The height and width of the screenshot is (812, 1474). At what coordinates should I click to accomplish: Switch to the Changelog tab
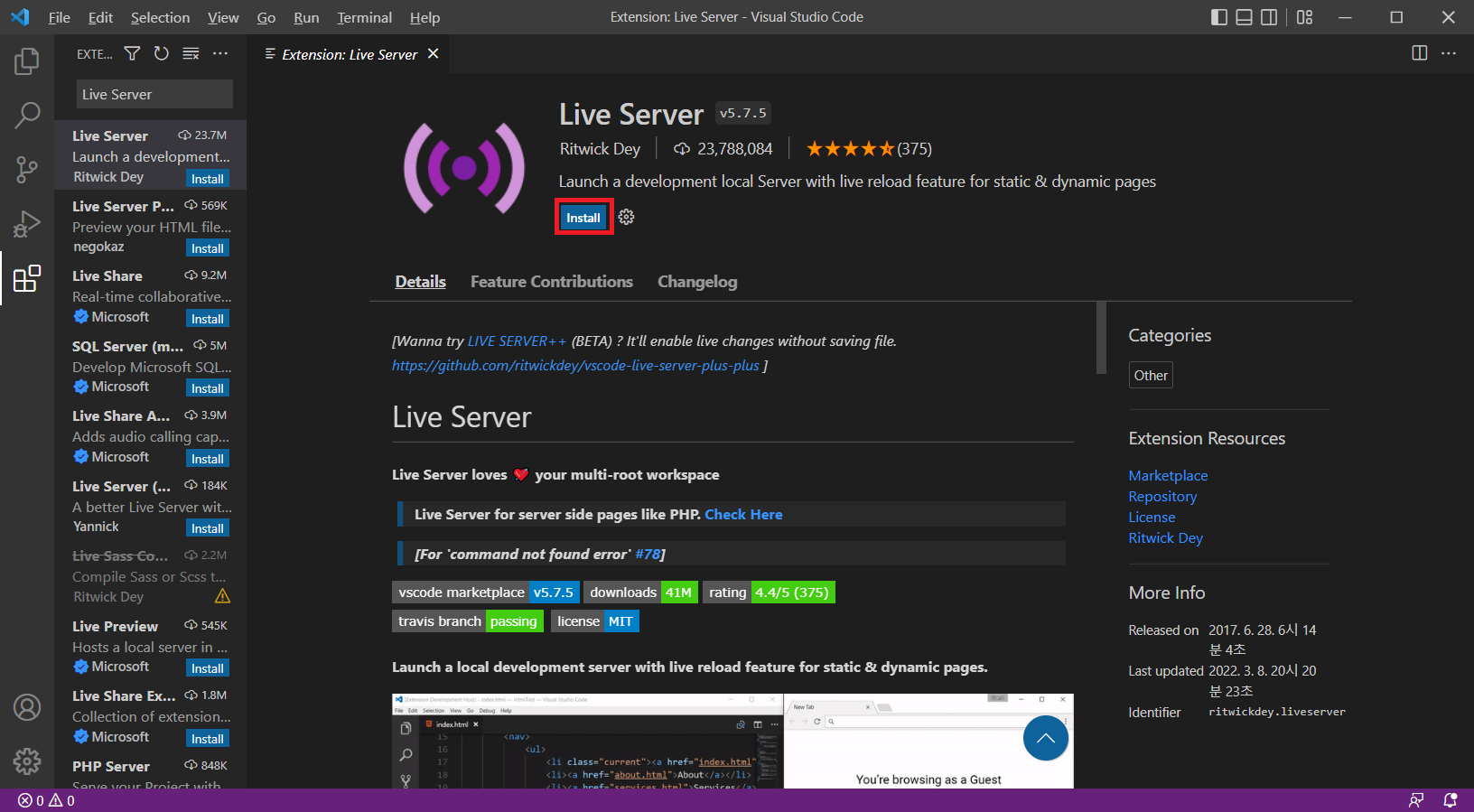point(697,282)
